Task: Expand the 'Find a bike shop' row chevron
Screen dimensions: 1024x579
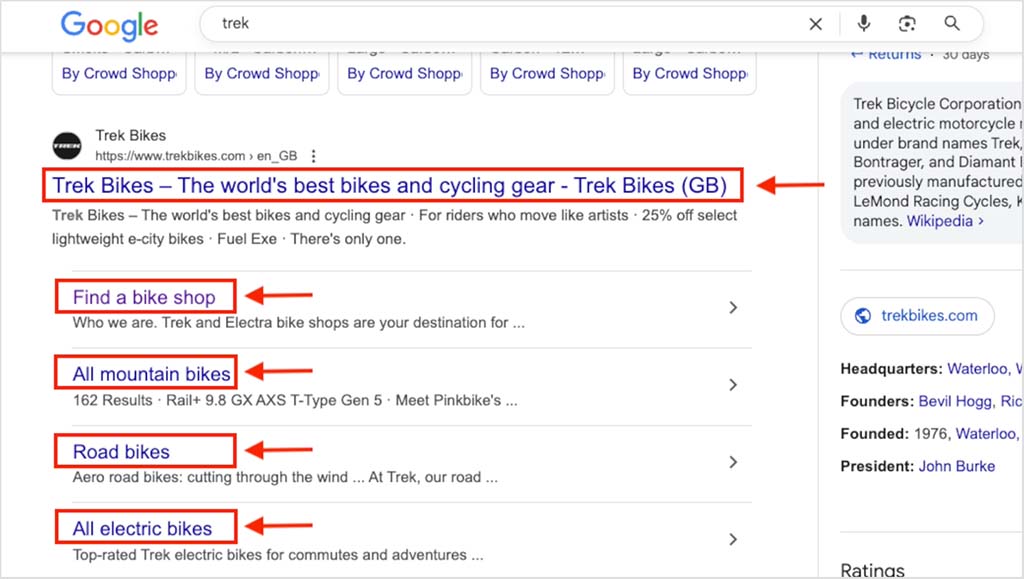Action: point(733,307)
